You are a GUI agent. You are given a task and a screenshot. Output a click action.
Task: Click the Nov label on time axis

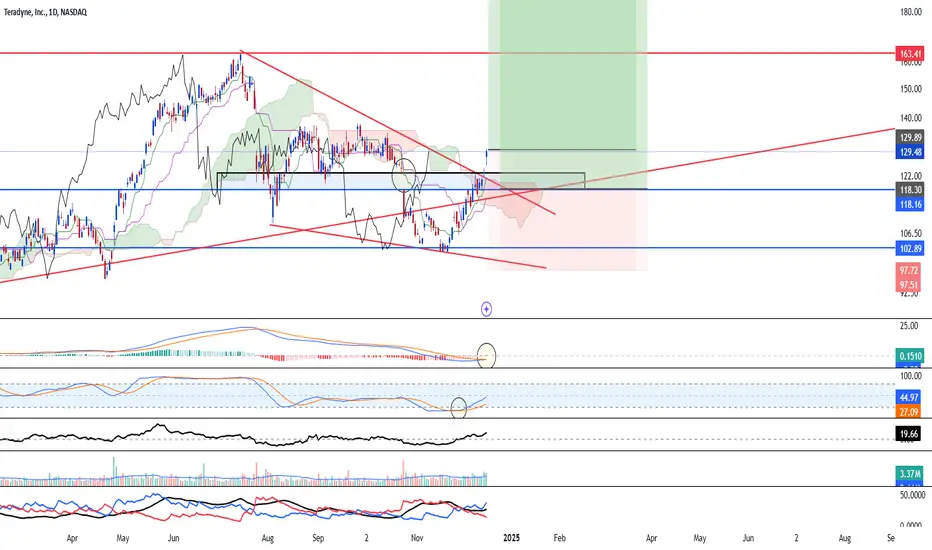417,538
